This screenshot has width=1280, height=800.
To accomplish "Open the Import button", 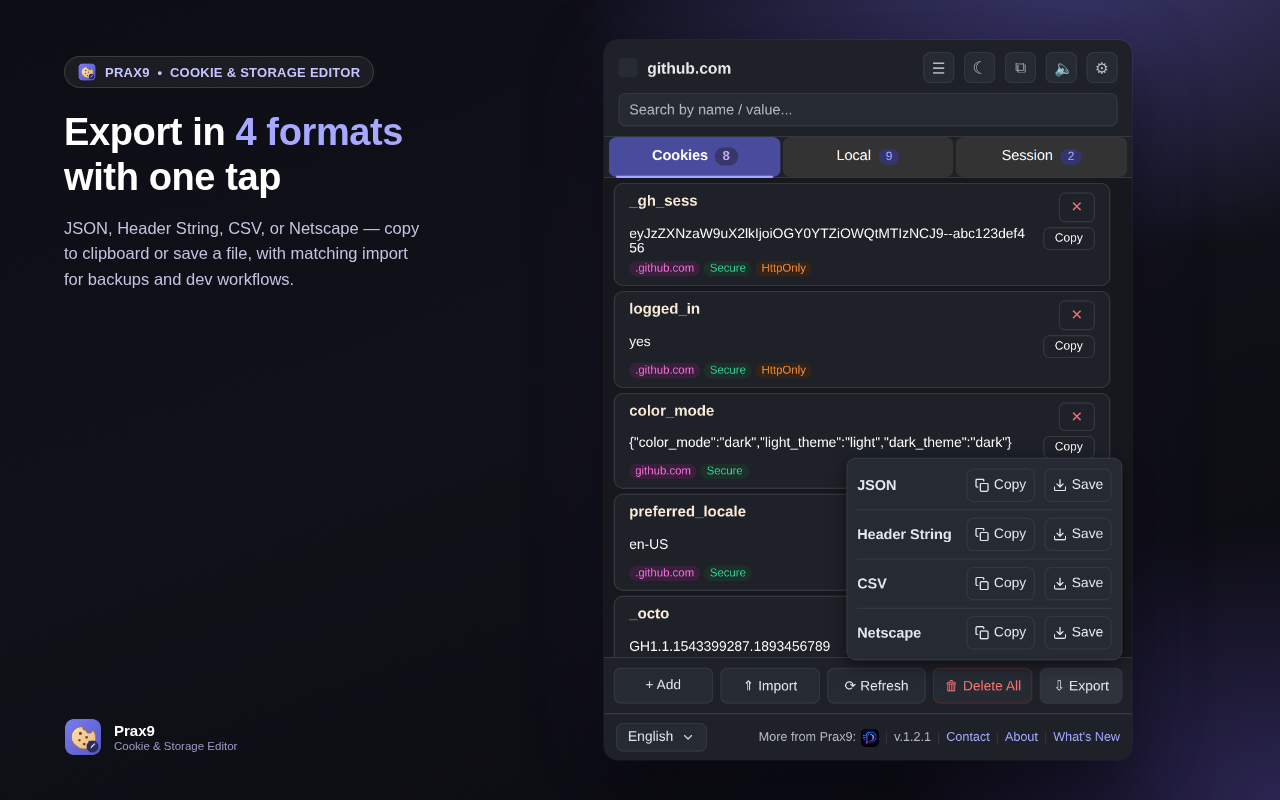I will (x=770, y=685).
